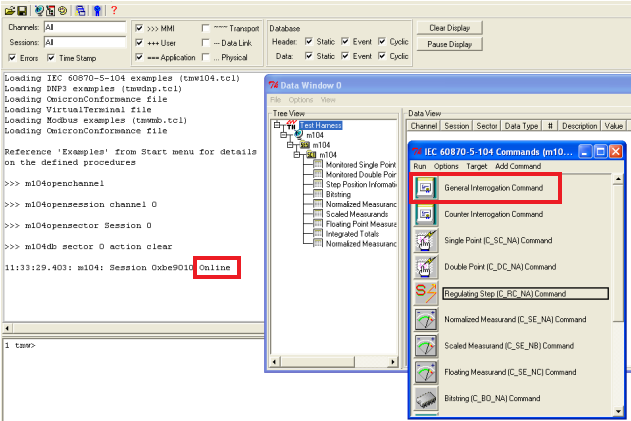
Task: Select the Double Point (C_DC_NA) Command icon
Action: [424, 267]
